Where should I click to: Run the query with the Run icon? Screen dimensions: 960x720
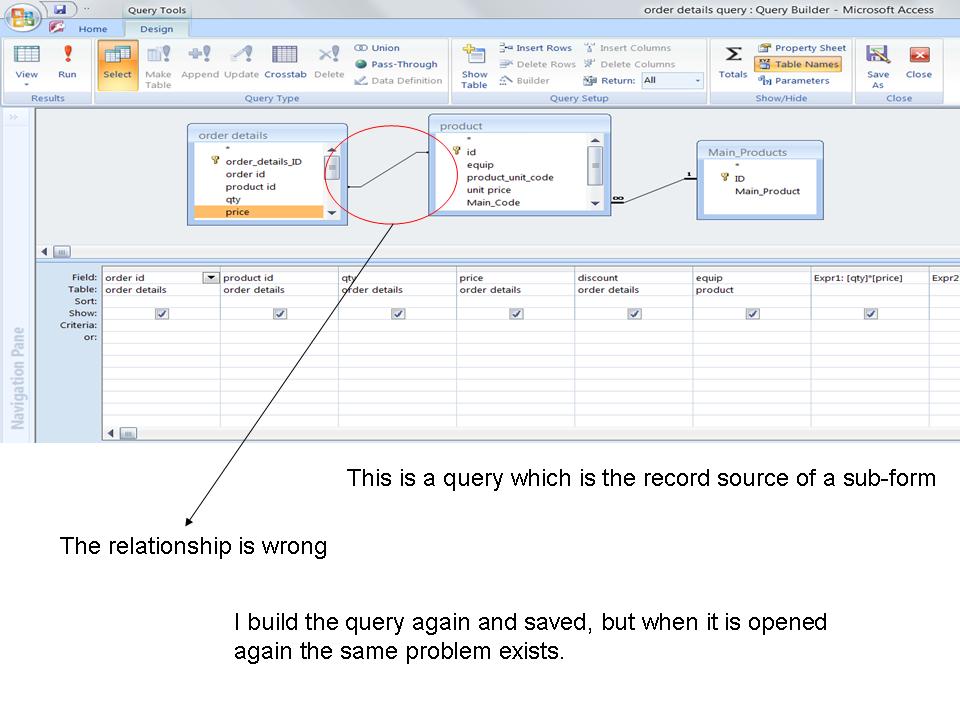tap(67, 61)
